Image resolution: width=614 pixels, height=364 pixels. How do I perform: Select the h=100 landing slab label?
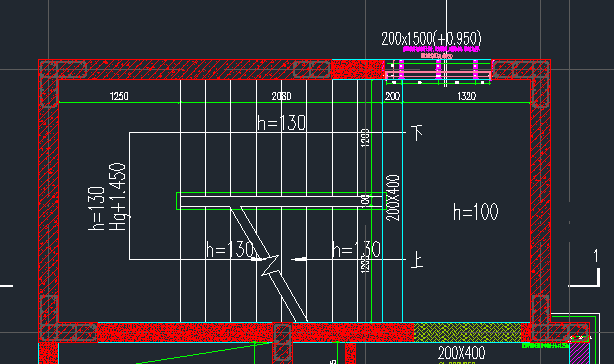[476, 212]
